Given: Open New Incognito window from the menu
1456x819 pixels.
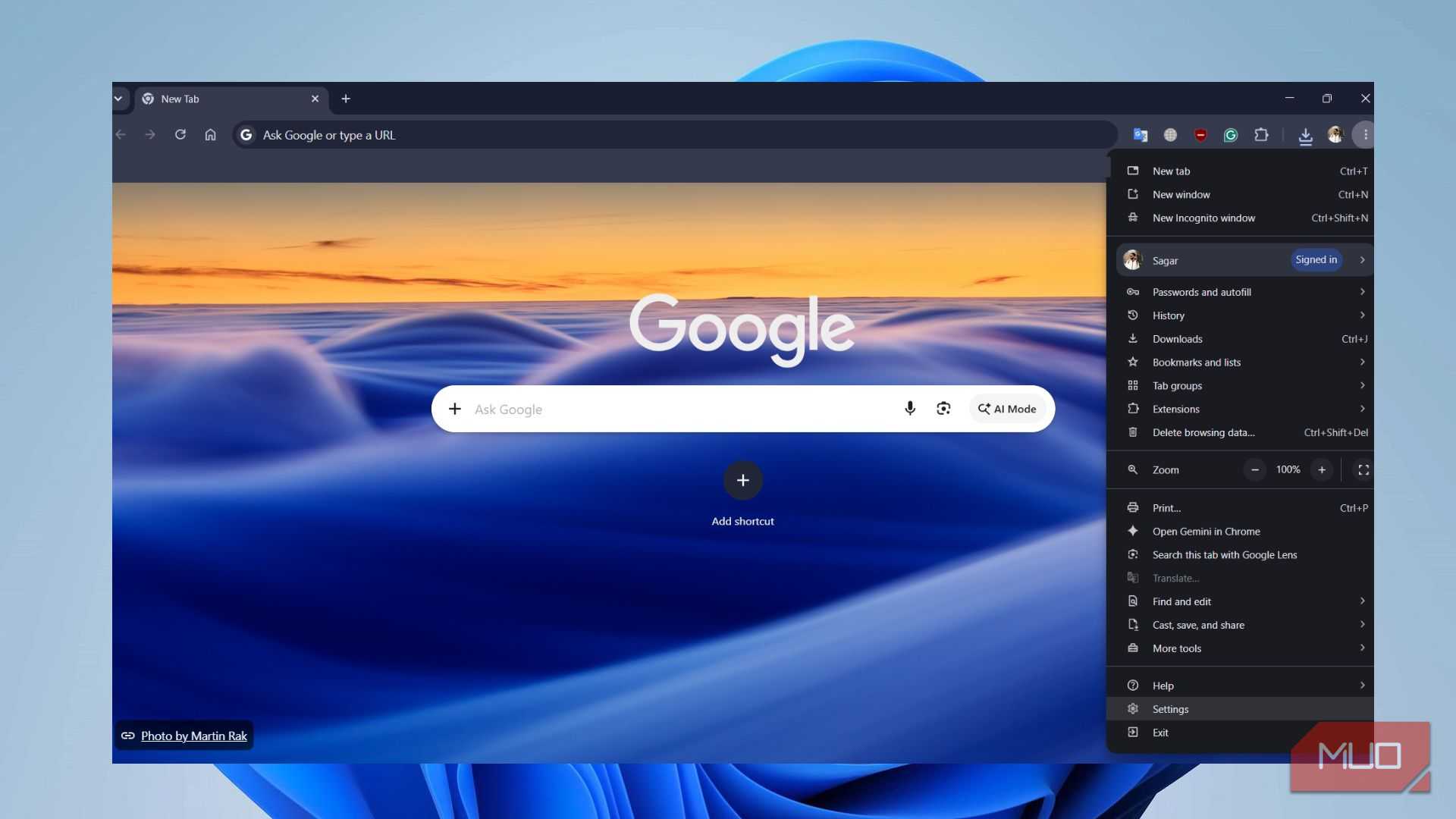Looking at the screenshot, I should [x=1240, y=218].
